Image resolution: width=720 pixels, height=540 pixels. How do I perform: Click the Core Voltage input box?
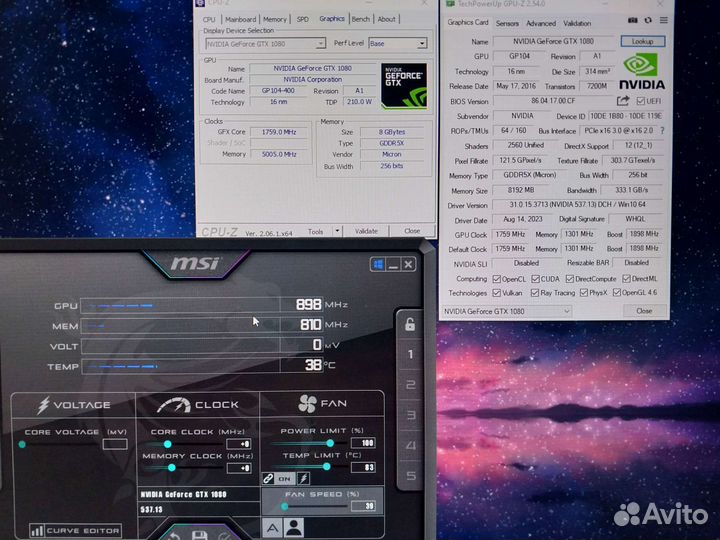115,444
